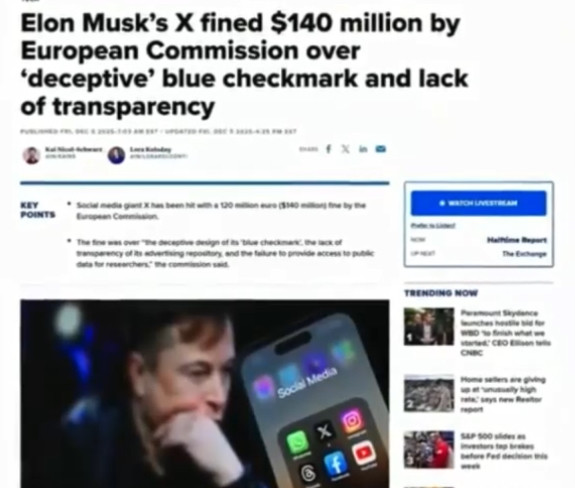
Task: Share article by email icon
Action: click(381, 149)
